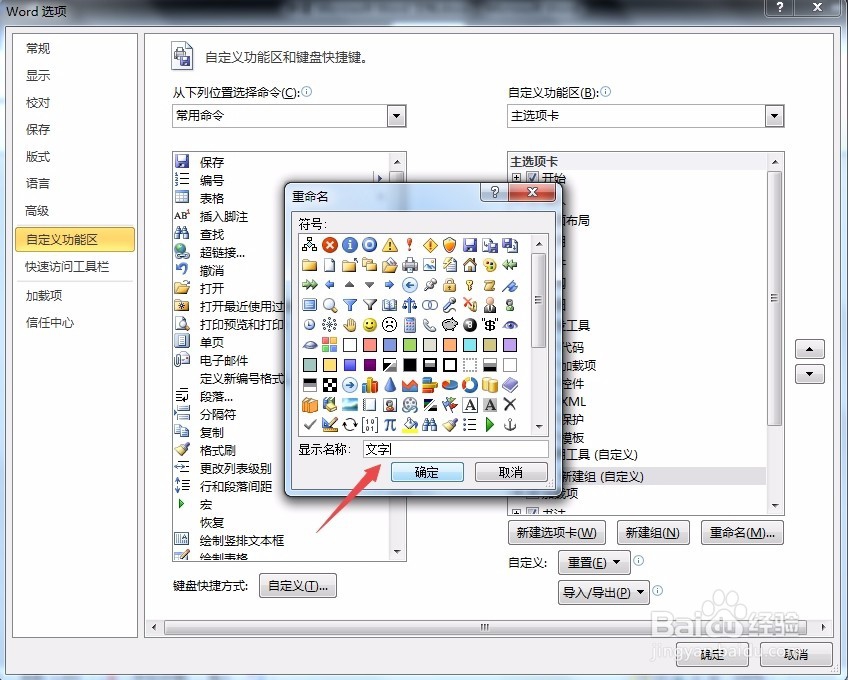Select the calculator symbol icon
Screen dimensions: 848x680
(410, 325)
